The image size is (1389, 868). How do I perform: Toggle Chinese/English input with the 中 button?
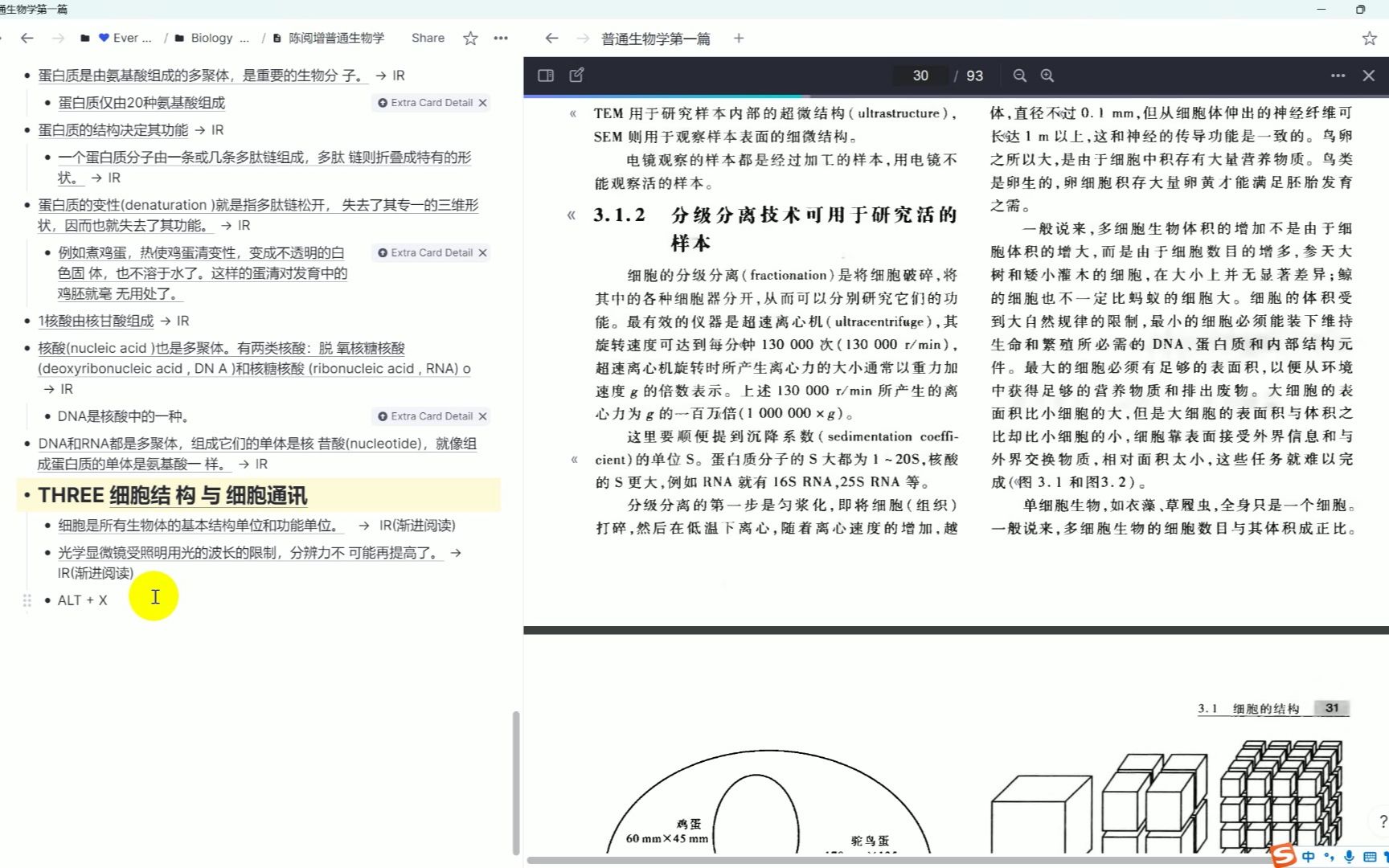coord(1309,857)
